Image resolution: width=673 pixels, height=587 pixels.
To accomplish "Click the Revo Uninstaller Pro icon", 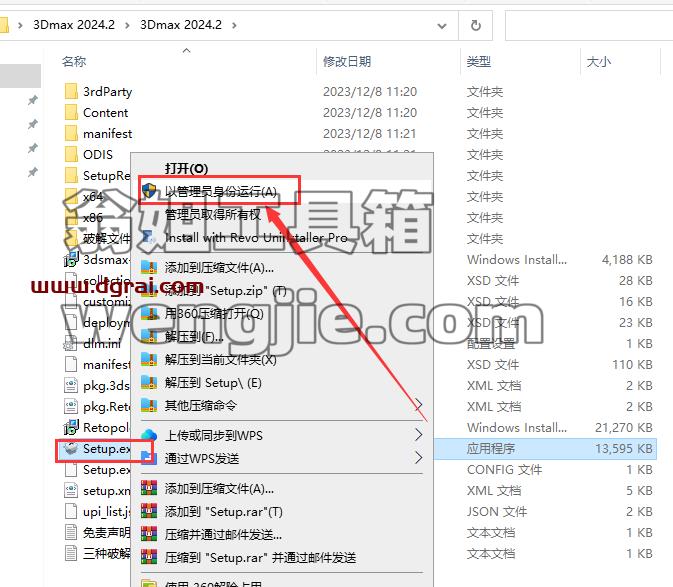I will click(x=149, y=237).
